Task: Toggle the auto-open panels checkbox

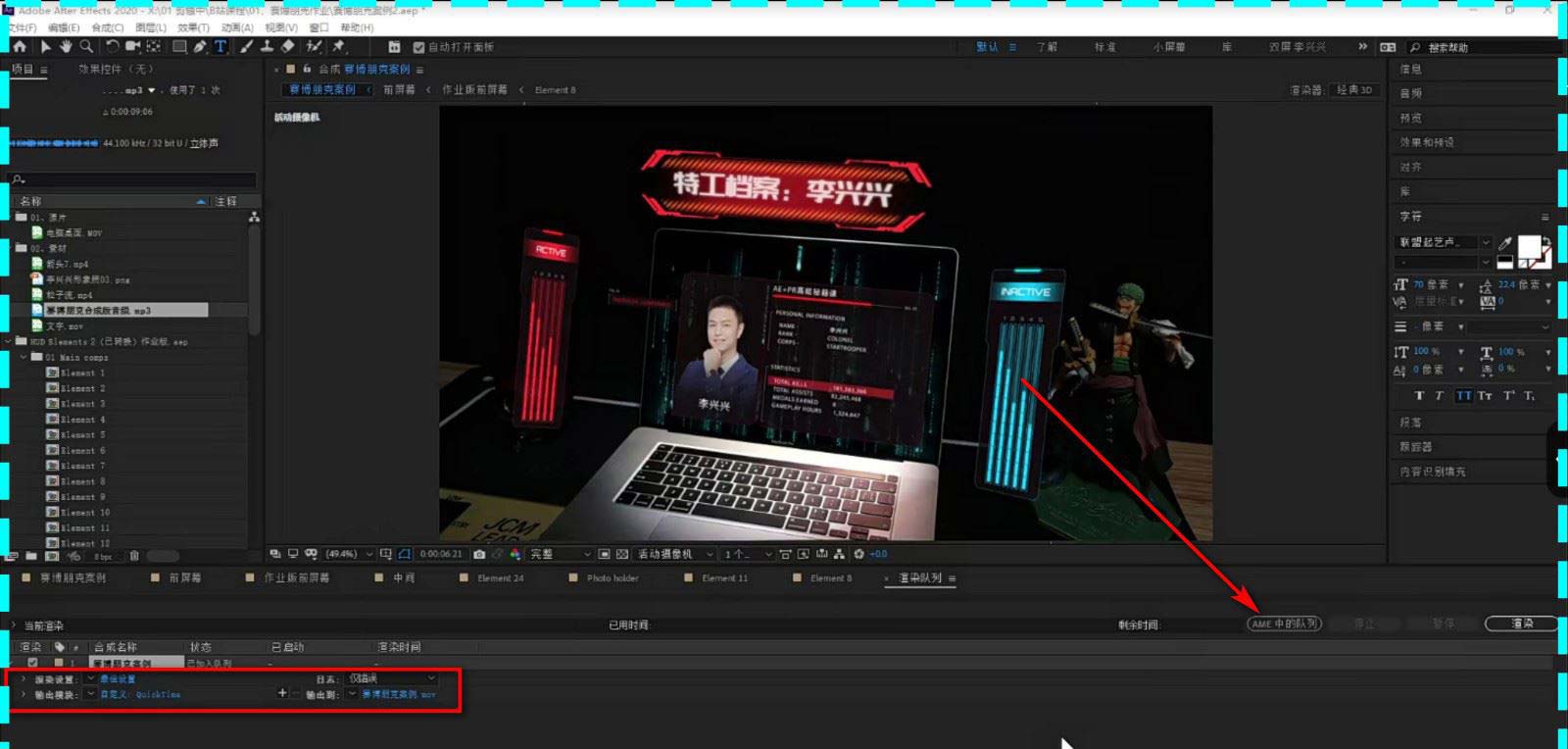Action: click(x=419, y=47)
